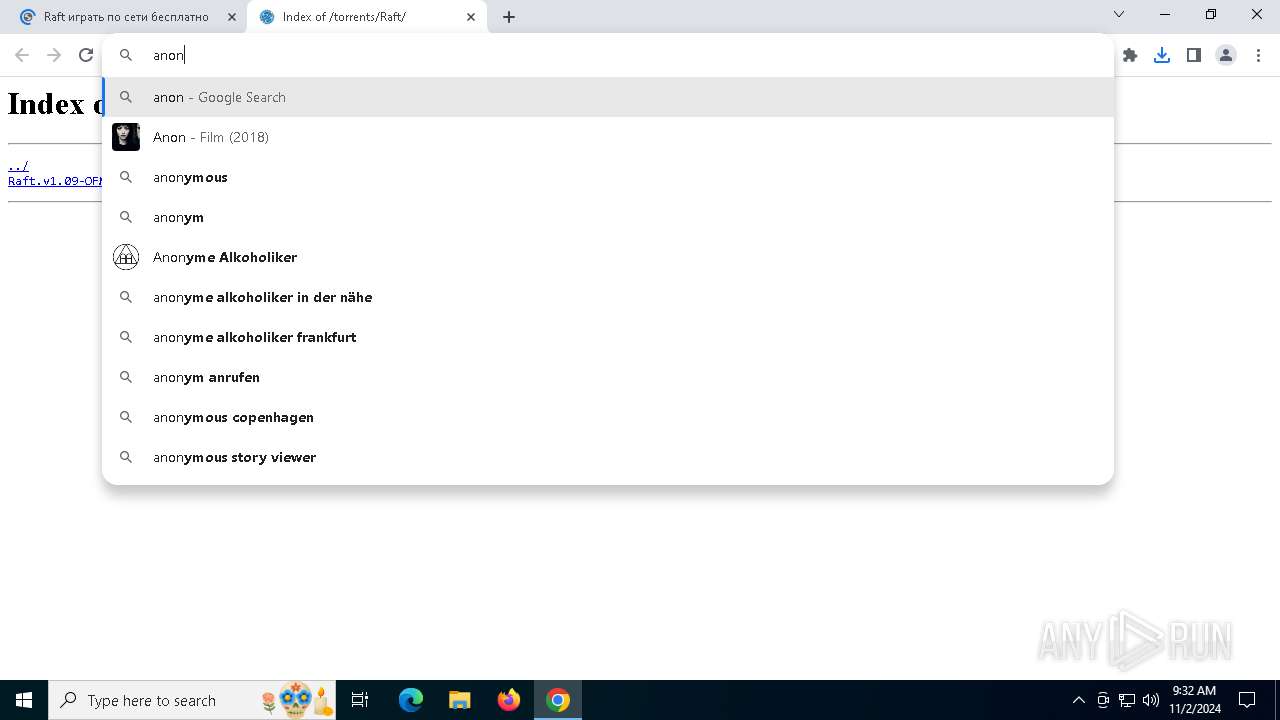Select 'anonyme alkoholiker in der nähe' suggestion
Viewport: 1280px width, 720px height.
tap(608, 297)
